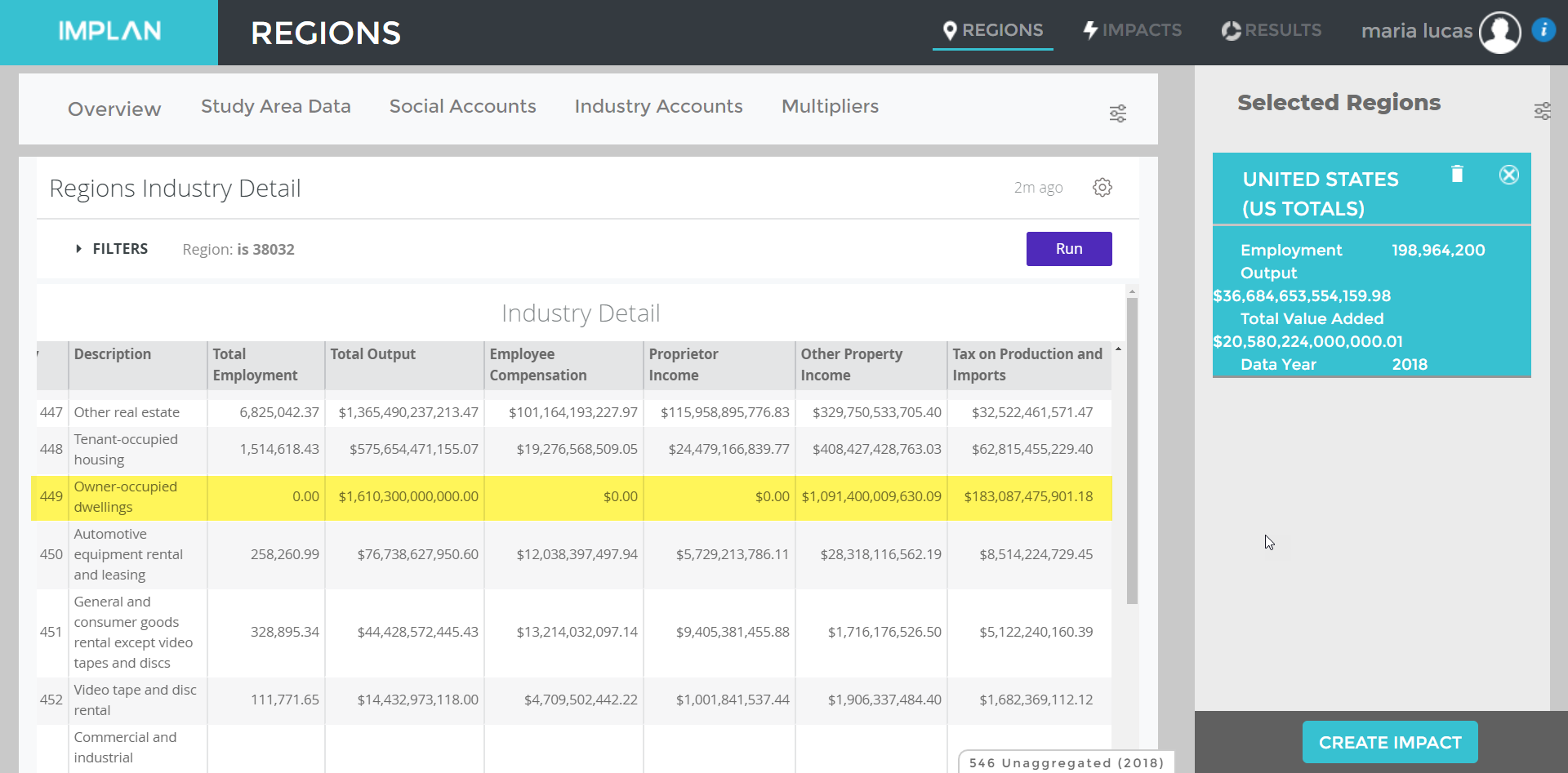Click the CREATE IMPACT button
Image resolution: width=1568 pixels, height=773 pixels.
(x=1390, y=742)
